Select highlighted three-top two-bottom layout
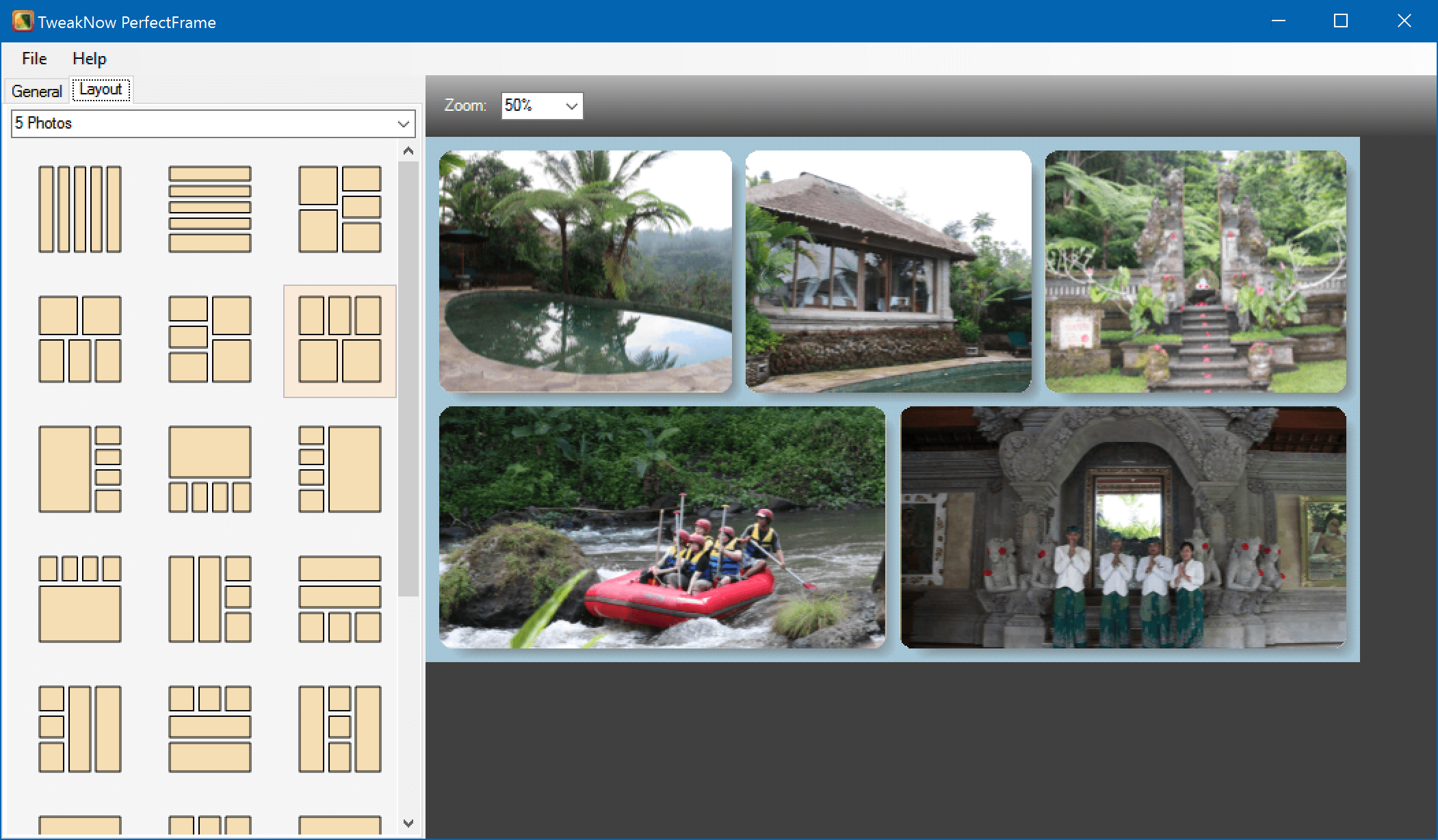Viewport: 1438px width, 840px height. click(x=340, y=341)
